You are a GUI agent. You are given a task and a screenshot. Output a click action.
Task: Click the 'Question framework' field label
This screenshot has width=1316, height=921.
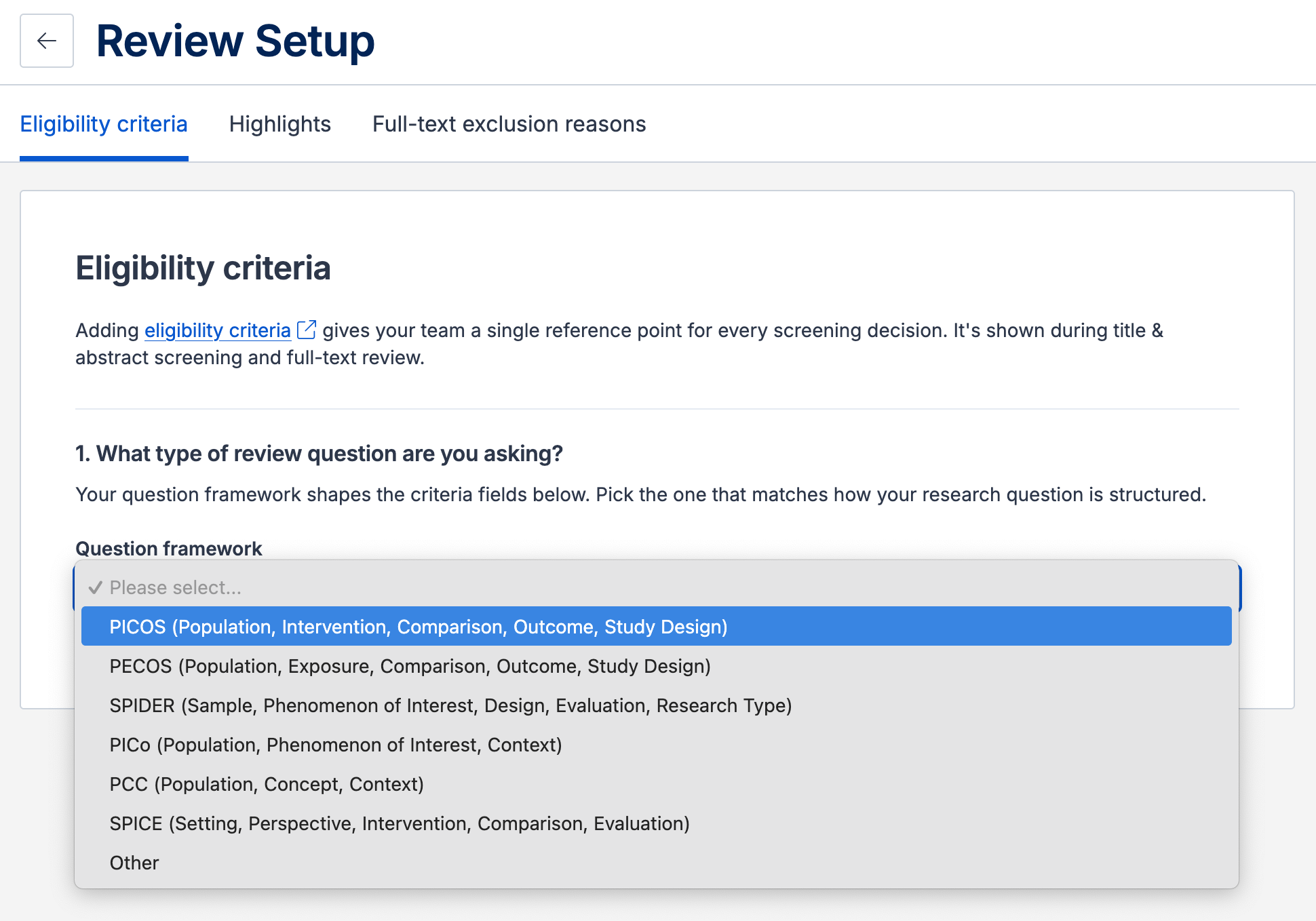coord(168,548)
